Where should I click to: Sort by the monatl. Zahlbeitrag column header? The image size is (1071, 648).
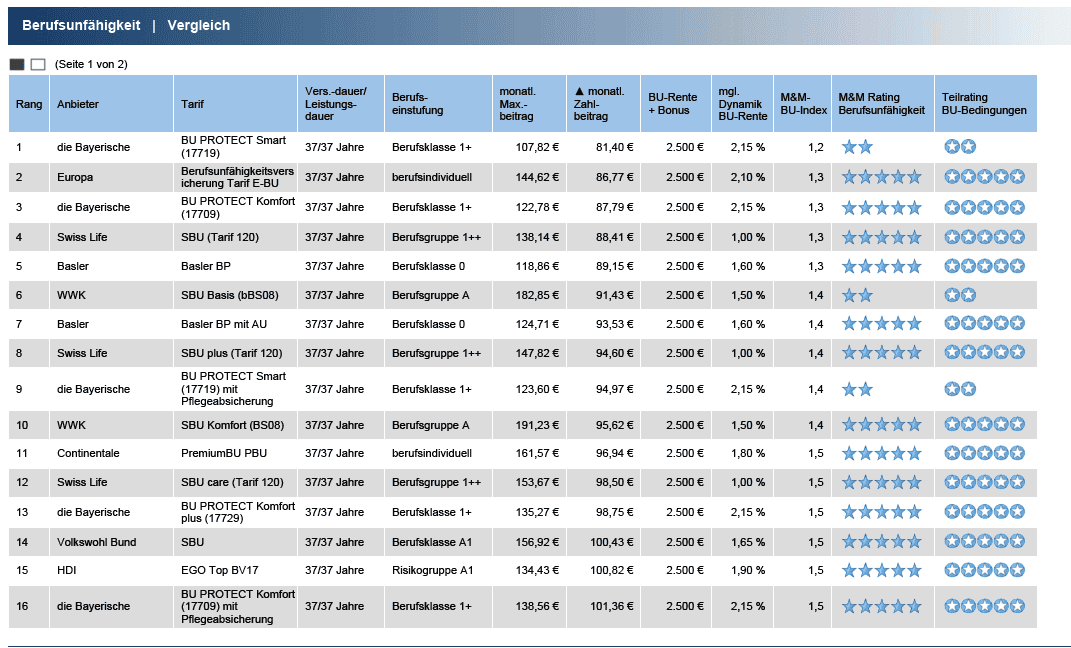click(x=601, y=104)
